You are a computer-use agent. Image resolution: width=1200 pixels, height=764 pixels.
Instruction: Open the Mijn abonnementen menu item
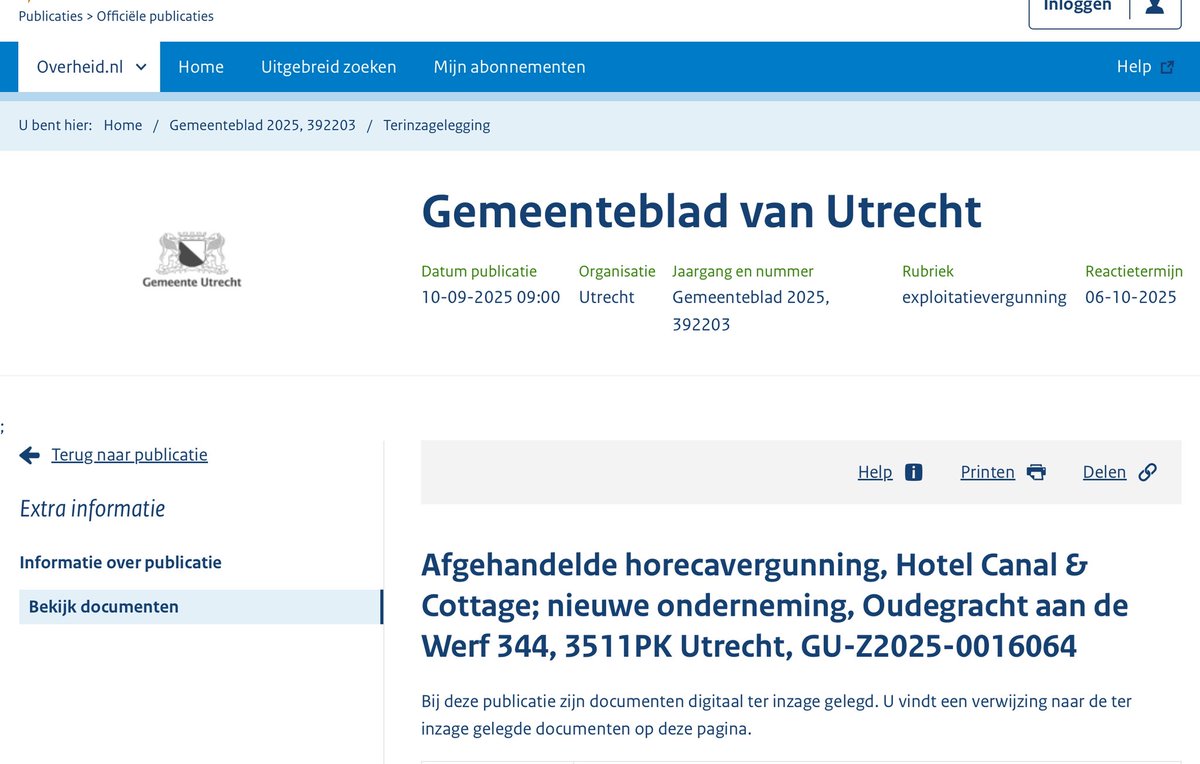click(510, 66)
